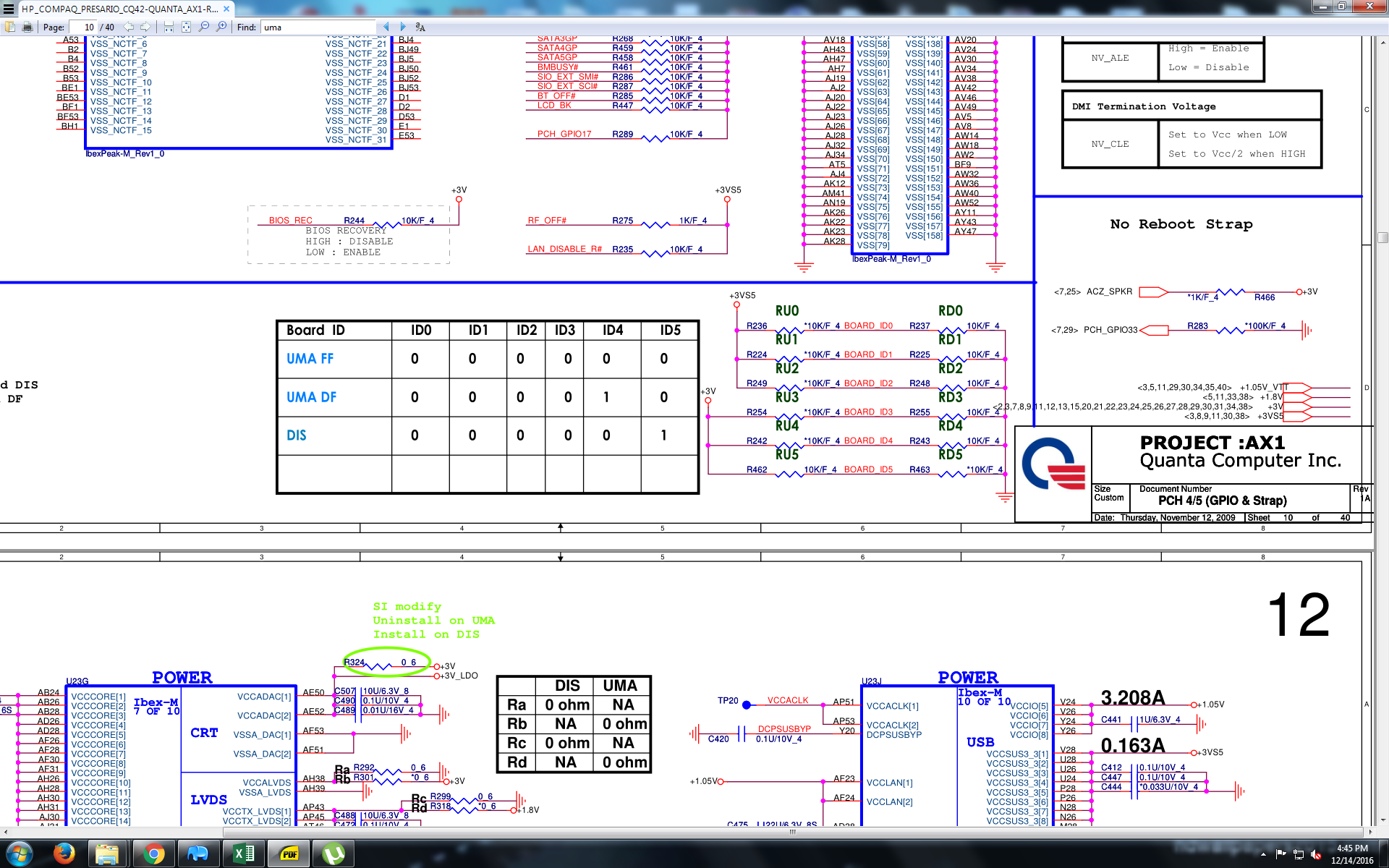Print the document using printer icon
1389x868 pixels.
(x=27, y=27)
